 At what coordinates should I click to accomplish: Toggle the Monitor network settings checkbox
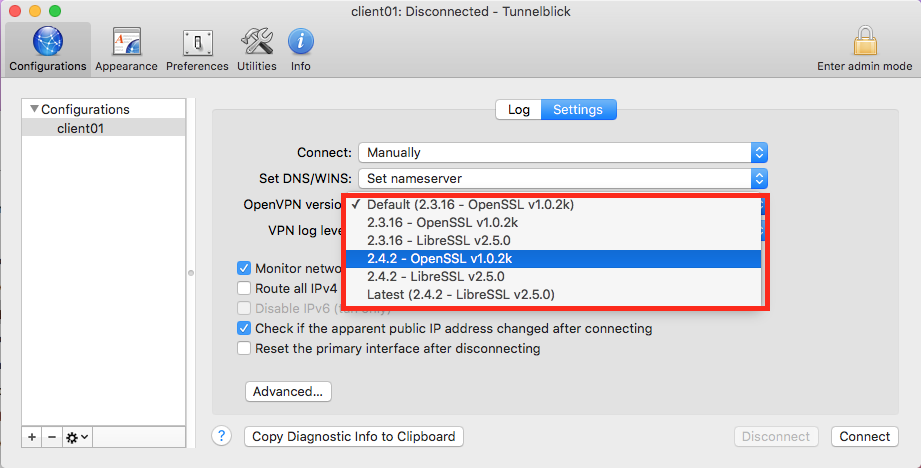[243, 268]
